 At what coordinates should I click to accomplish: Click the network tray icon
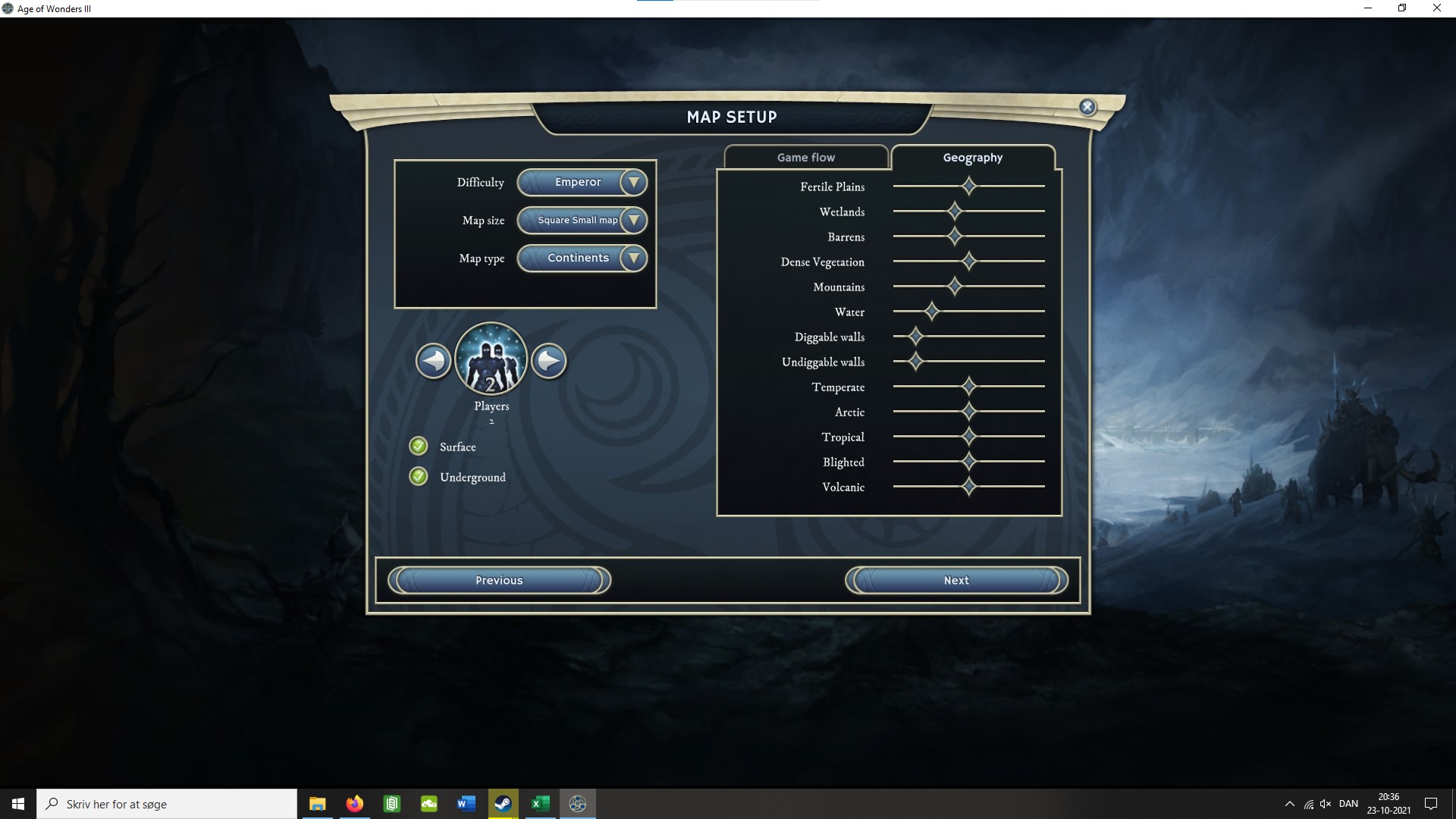coord(1308,804)
